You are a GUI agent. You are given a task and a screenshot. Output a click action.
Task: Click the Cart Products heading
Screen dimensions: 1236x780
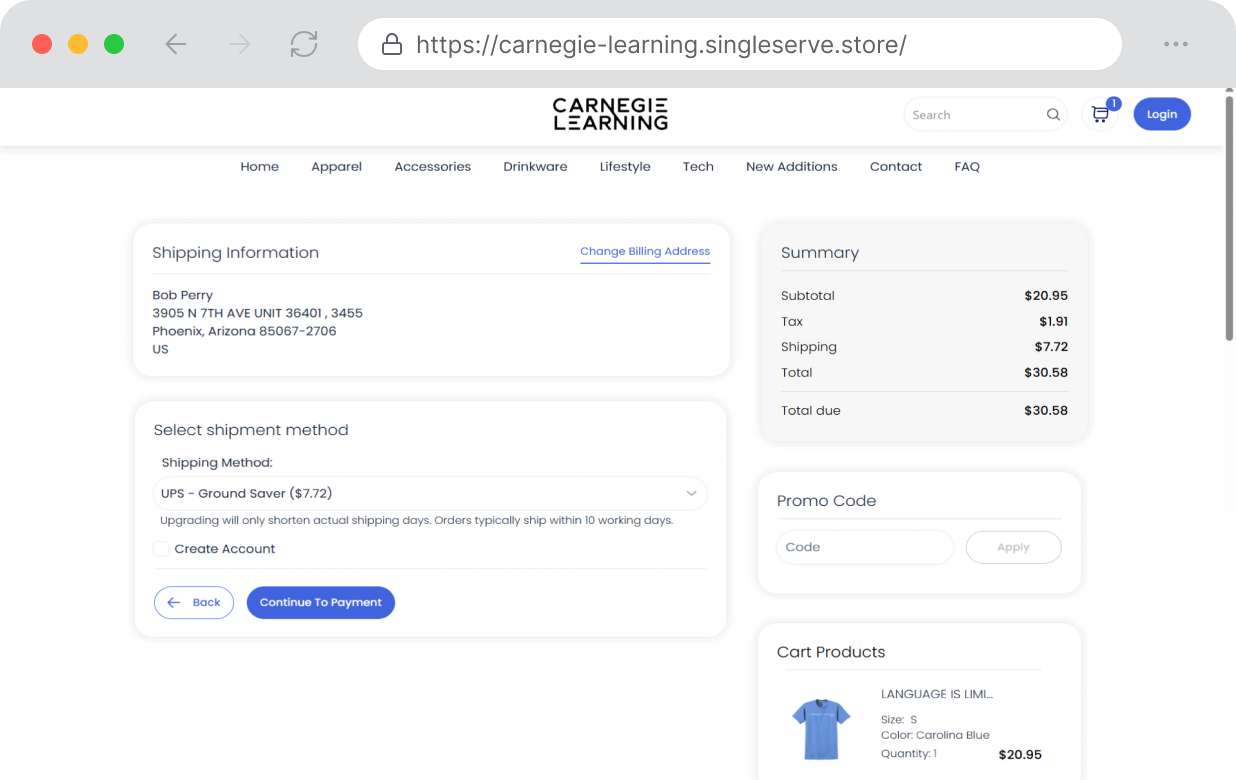pyautogui.click(x=831, y=652)
